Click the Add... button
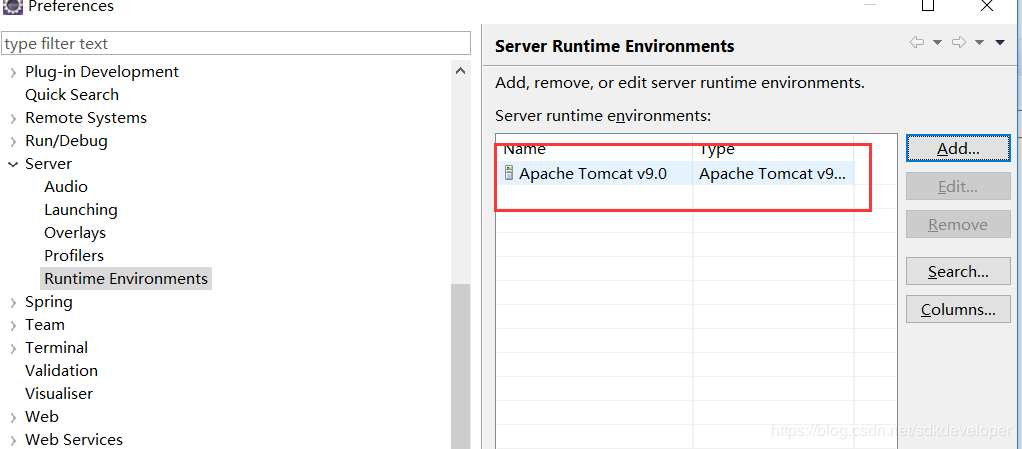Image resolution: width=1022 pixels, height=449 pixels. coord(957,149)
